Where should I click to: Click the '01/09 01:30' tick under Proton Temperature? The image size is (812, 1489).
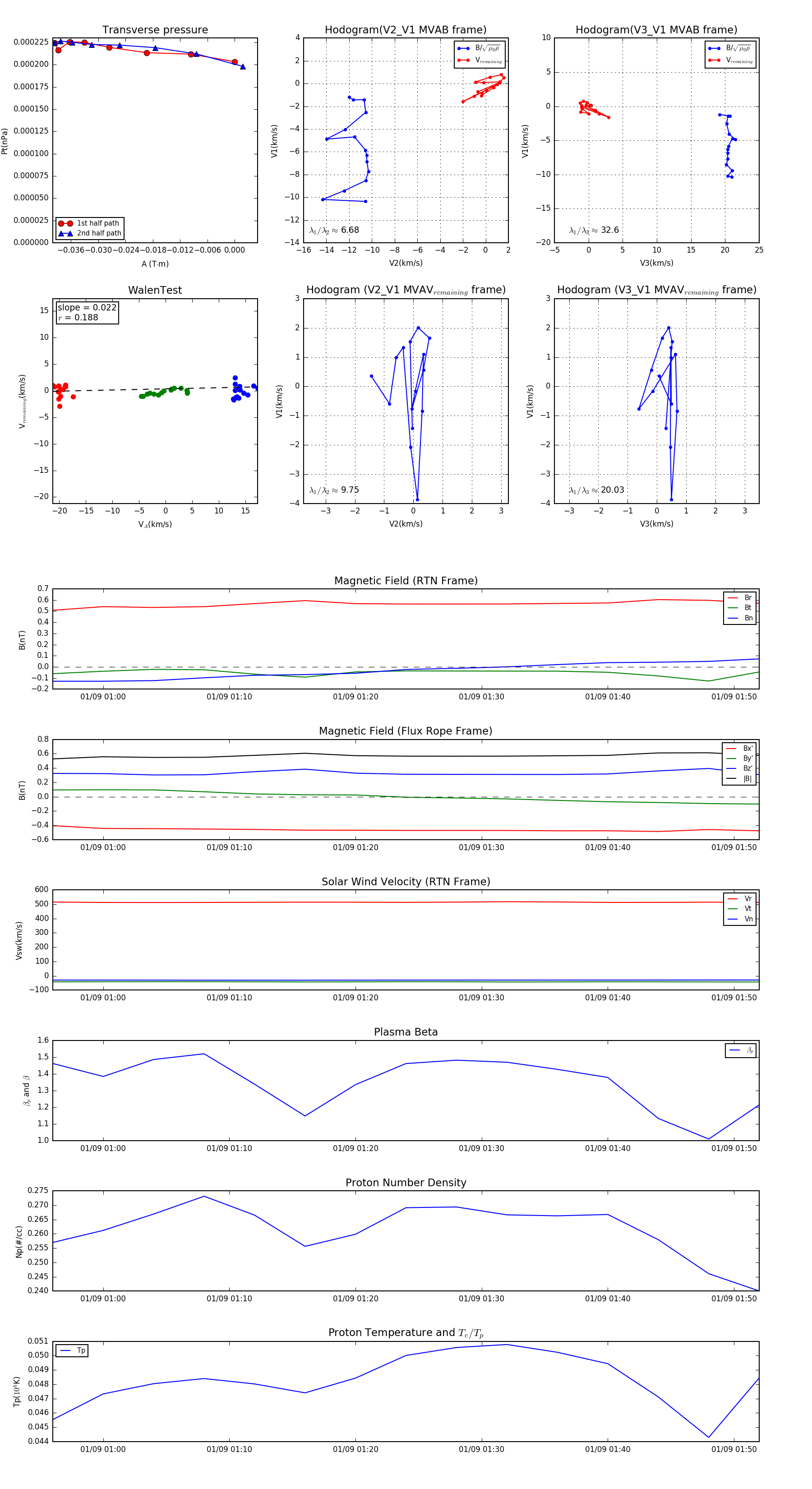click(481, 1449)
